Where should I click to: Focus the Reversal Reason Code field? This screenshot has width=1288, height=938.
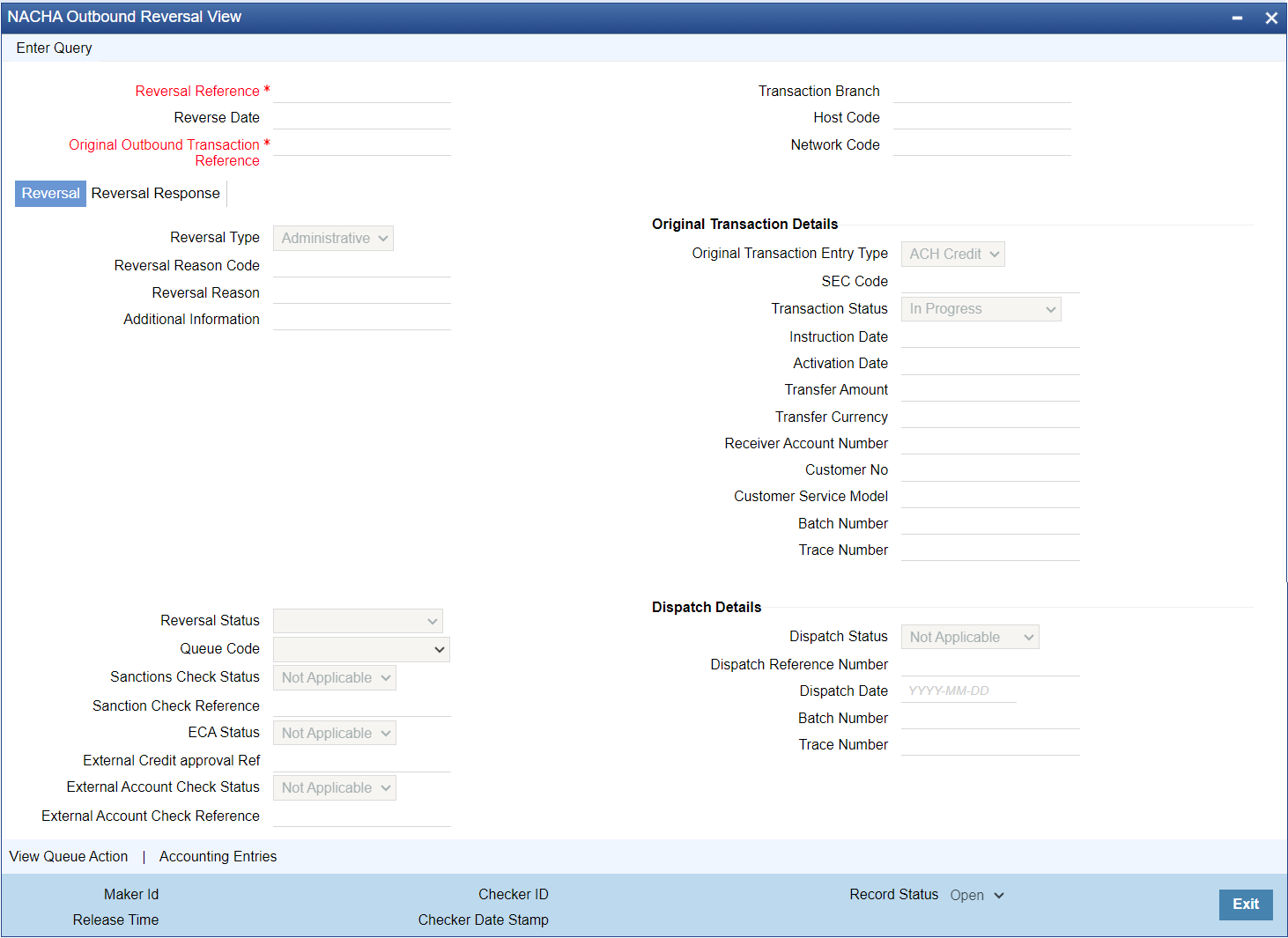362,266
